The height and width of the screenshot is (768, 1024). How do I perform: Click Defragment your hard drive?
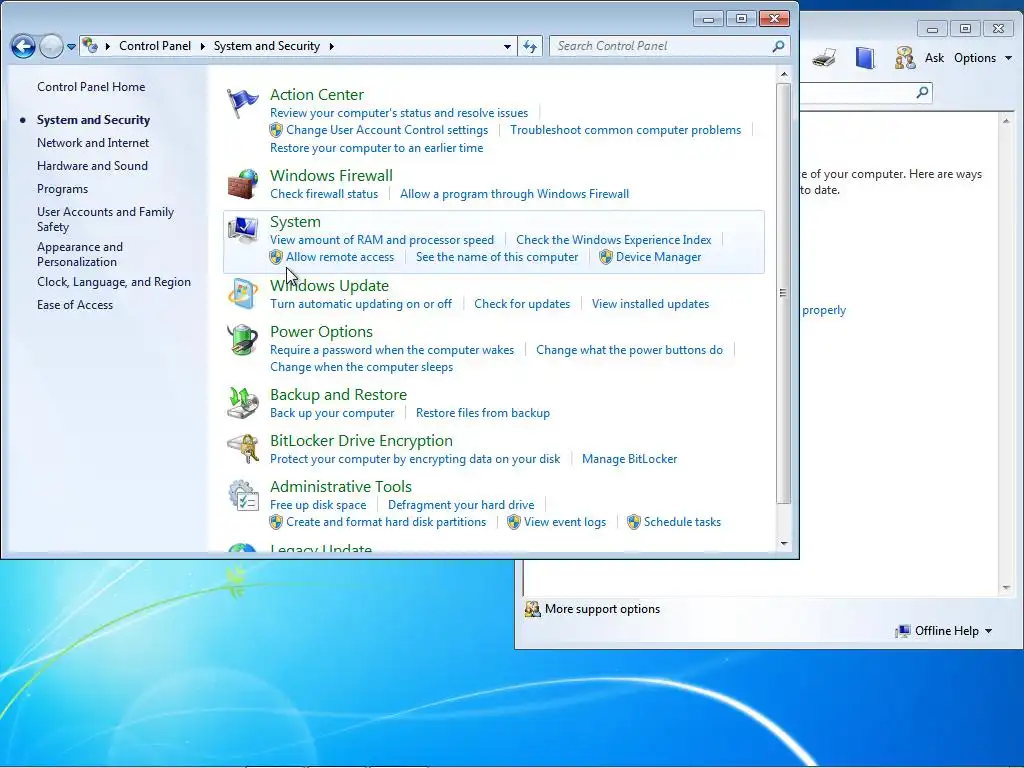461,505
